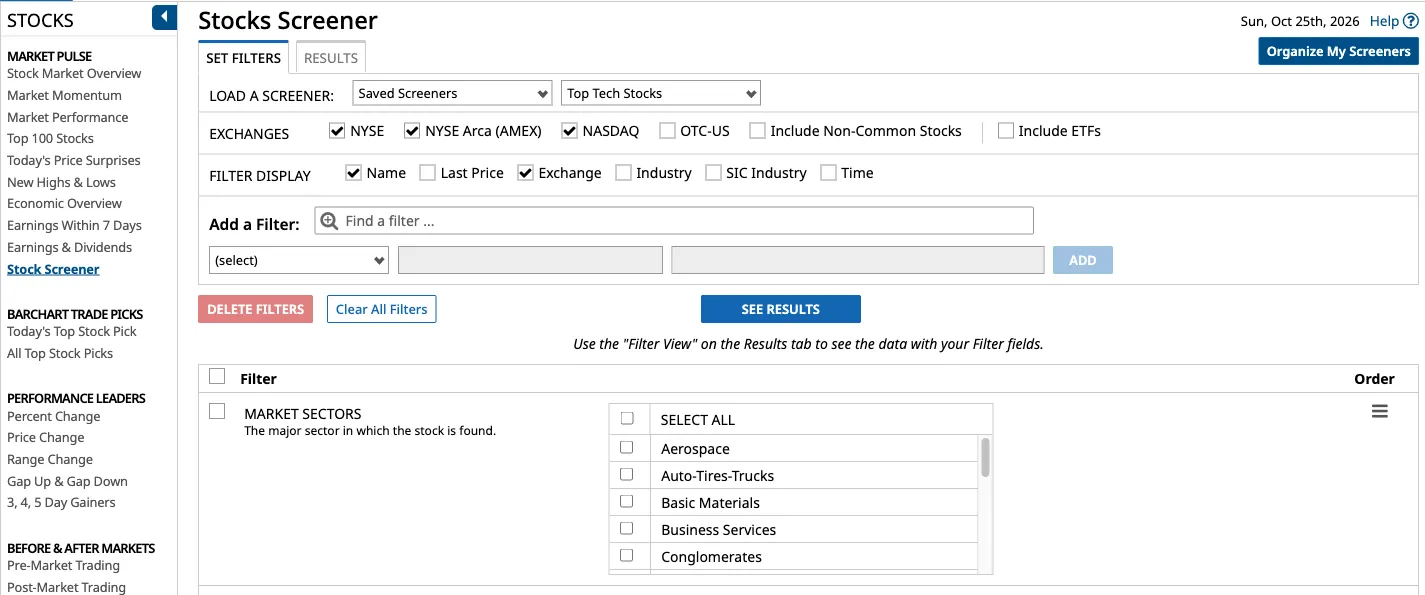Check the Basic Materials sector checkbox
1425x595 pixels.
pyautogui.click(x=627, y=501)
